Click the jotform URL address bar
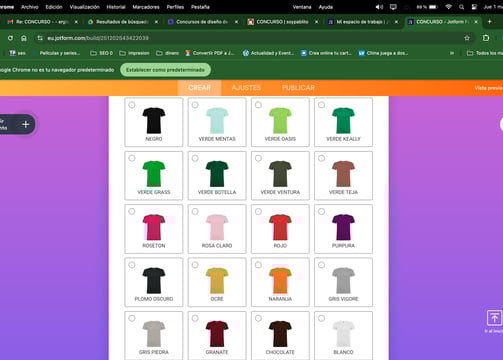503x360 pixels. point(98,38)
